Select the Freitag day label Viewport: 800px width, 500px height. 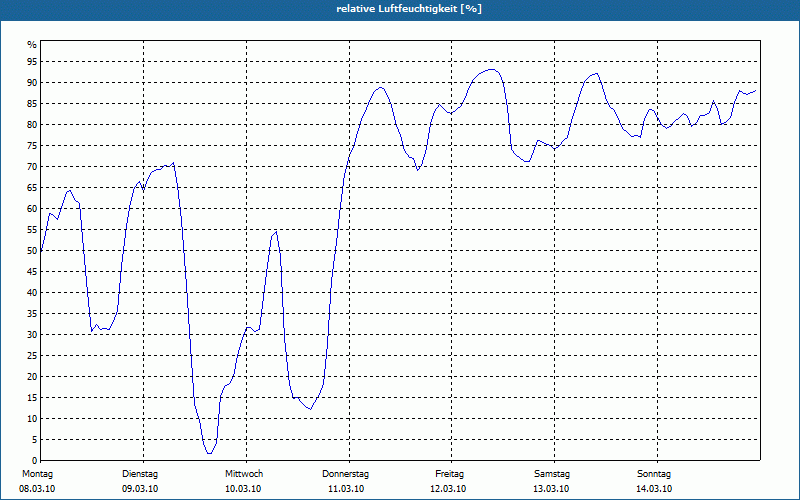click(x=449, y=474)
